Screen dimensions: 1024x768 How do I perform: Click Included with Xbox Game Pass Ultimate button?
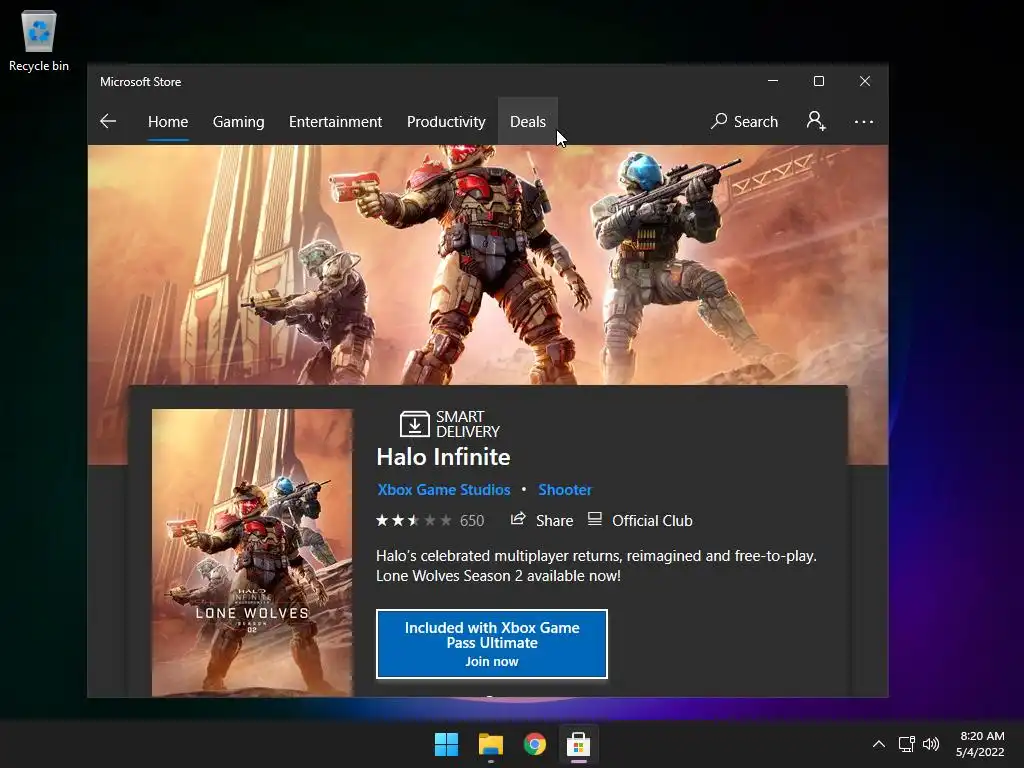(492, 644)
